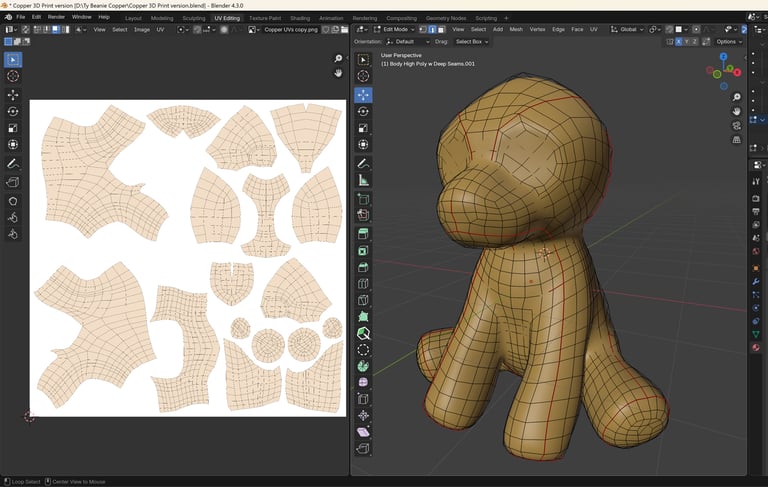Open the Select Box drag dropdown
This screenshot has width=768, height=487.
click(471, 42)
